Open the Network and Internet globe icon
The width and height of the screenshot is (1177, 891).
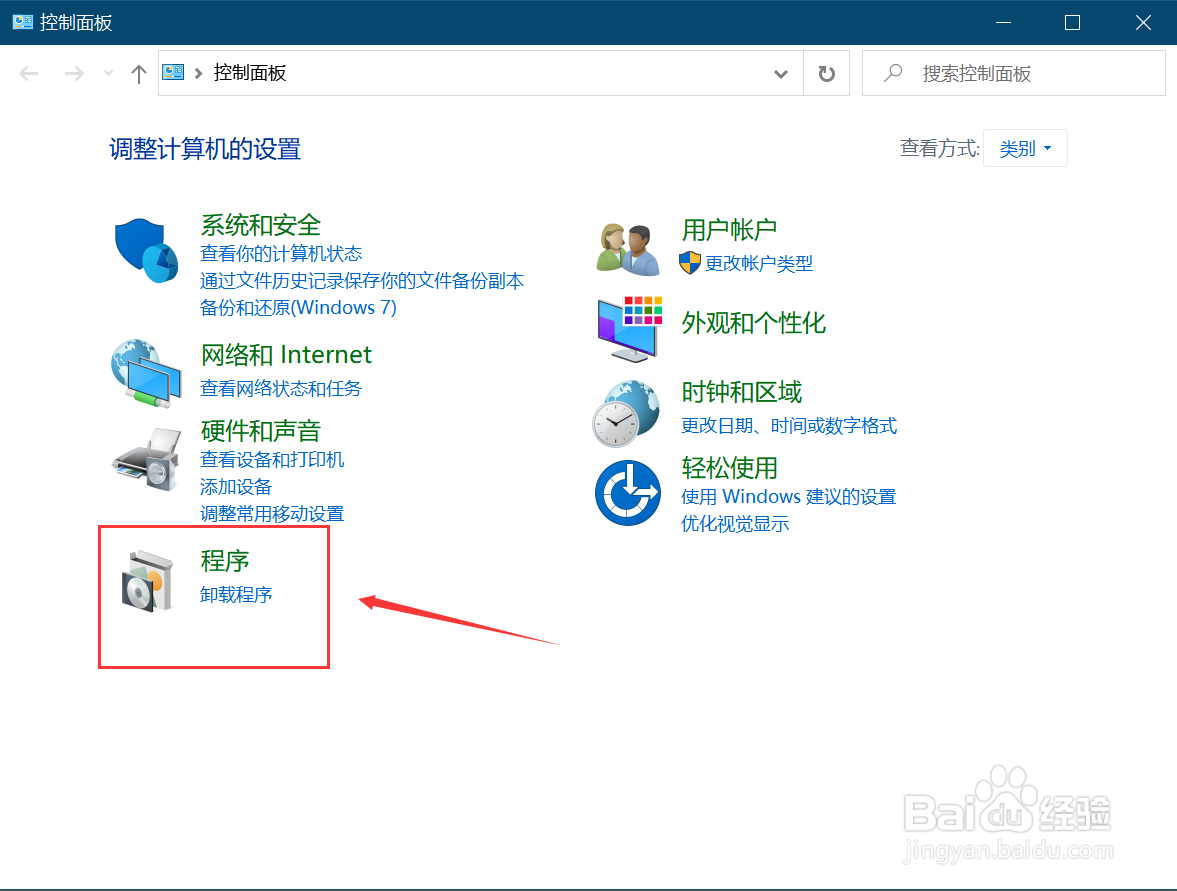[x=146, y=373]
